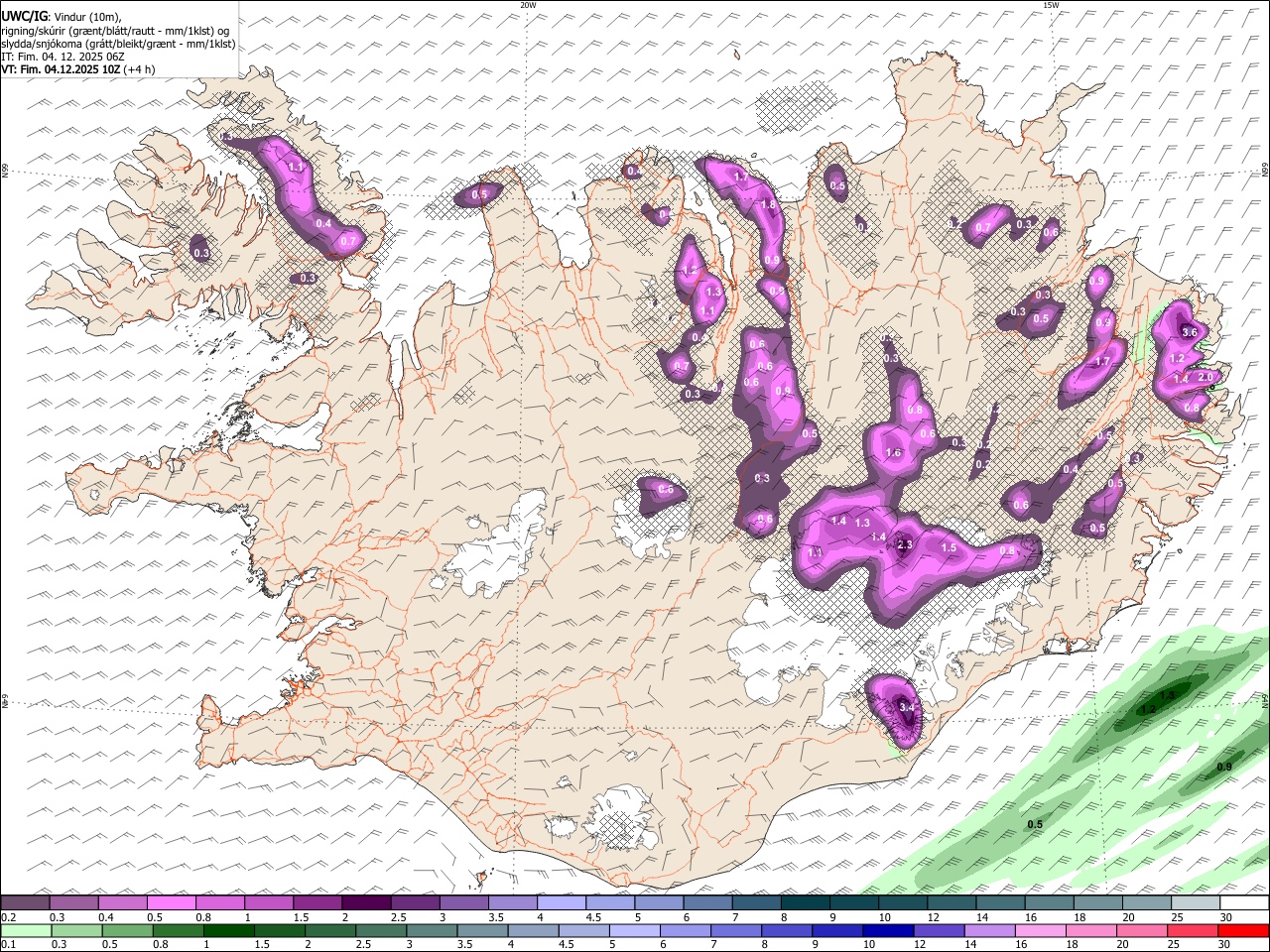Lower legend: pick the 0.8–1 green swatch

tap(178, 930)
